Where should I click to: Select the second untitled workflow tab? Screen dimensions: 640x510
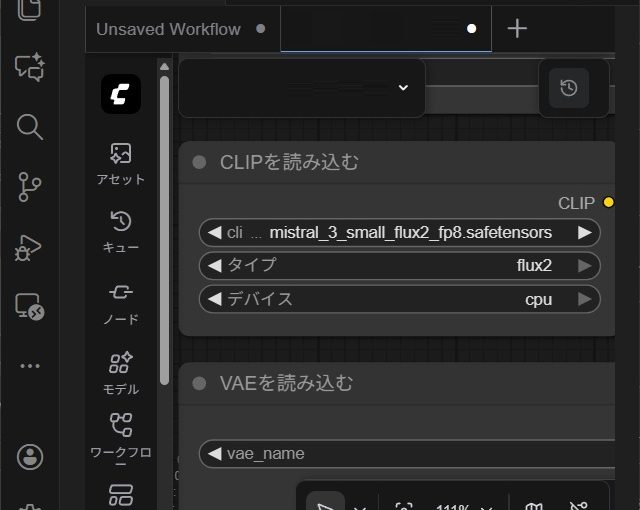pyautogui.click(x=386, y=29)
